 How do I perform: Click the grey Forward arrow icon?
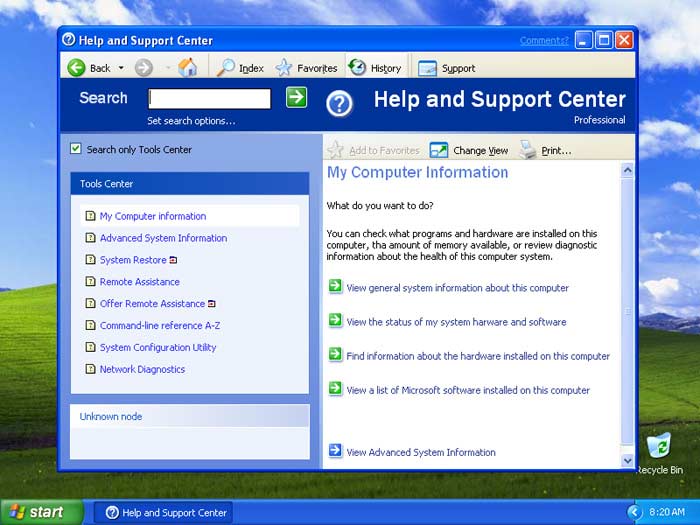click(x=144, y=68)
